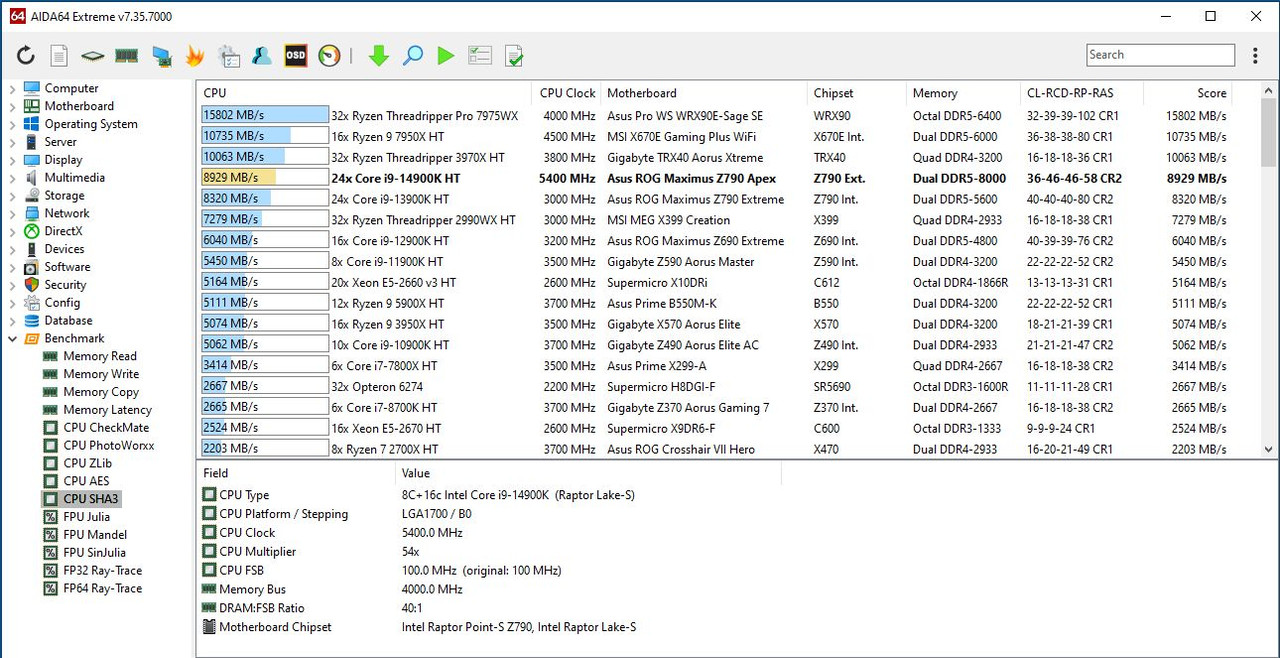Open the FPU Julia benchmark
This screenshot has width=1280, height=658.
coord(86,517)
